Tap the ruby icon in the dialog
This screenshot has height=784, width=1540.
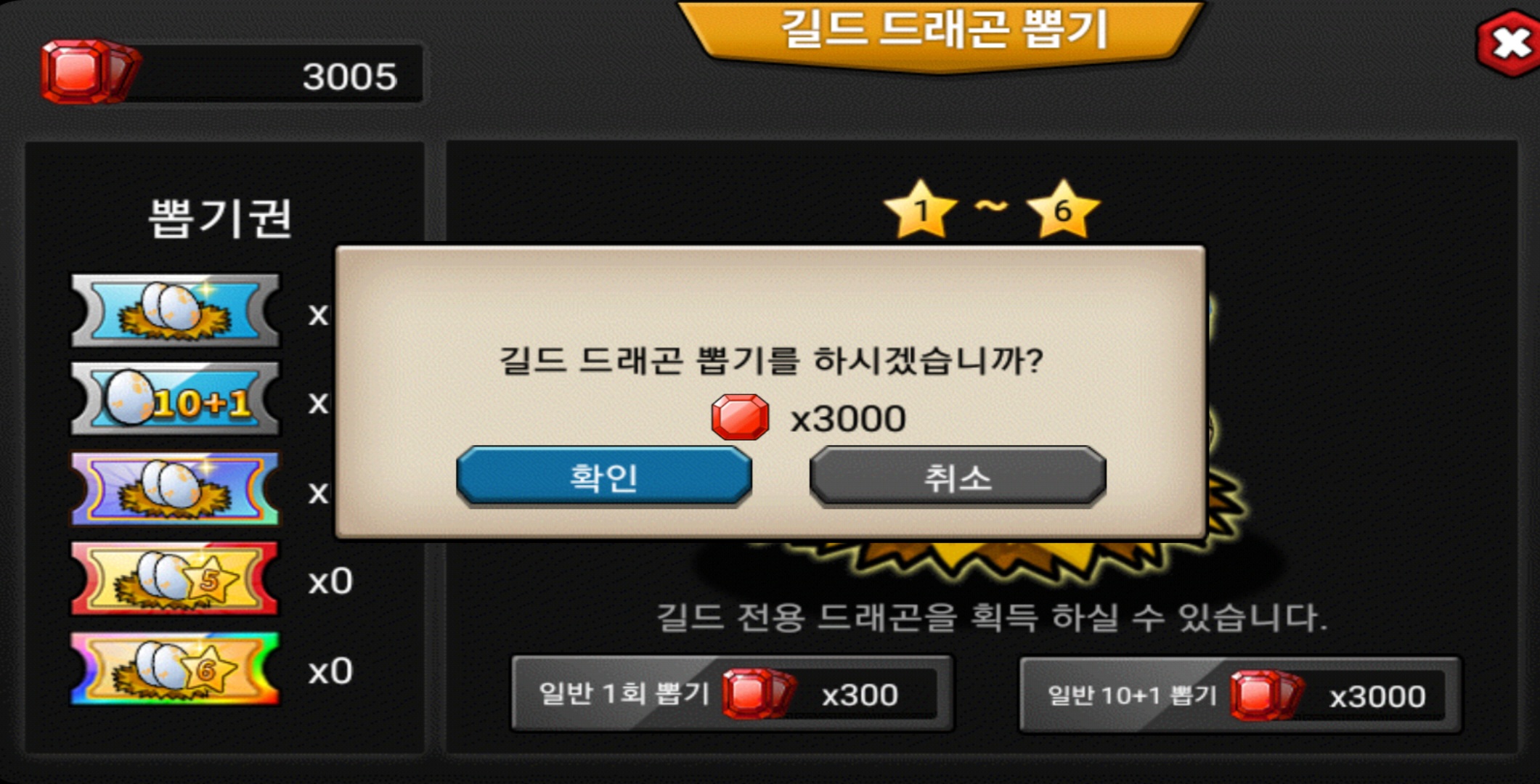tap(740, 417)
